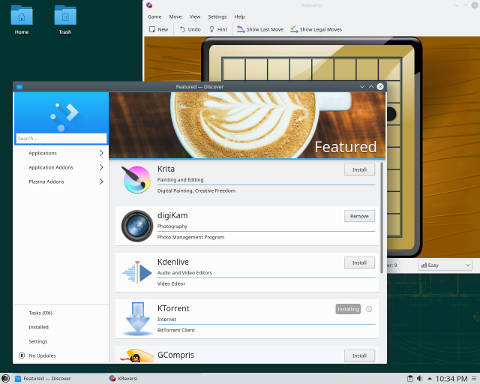This screenshot has height=384, width=480.
Task: Toggle Show Last Move
Action: point(260,29)
